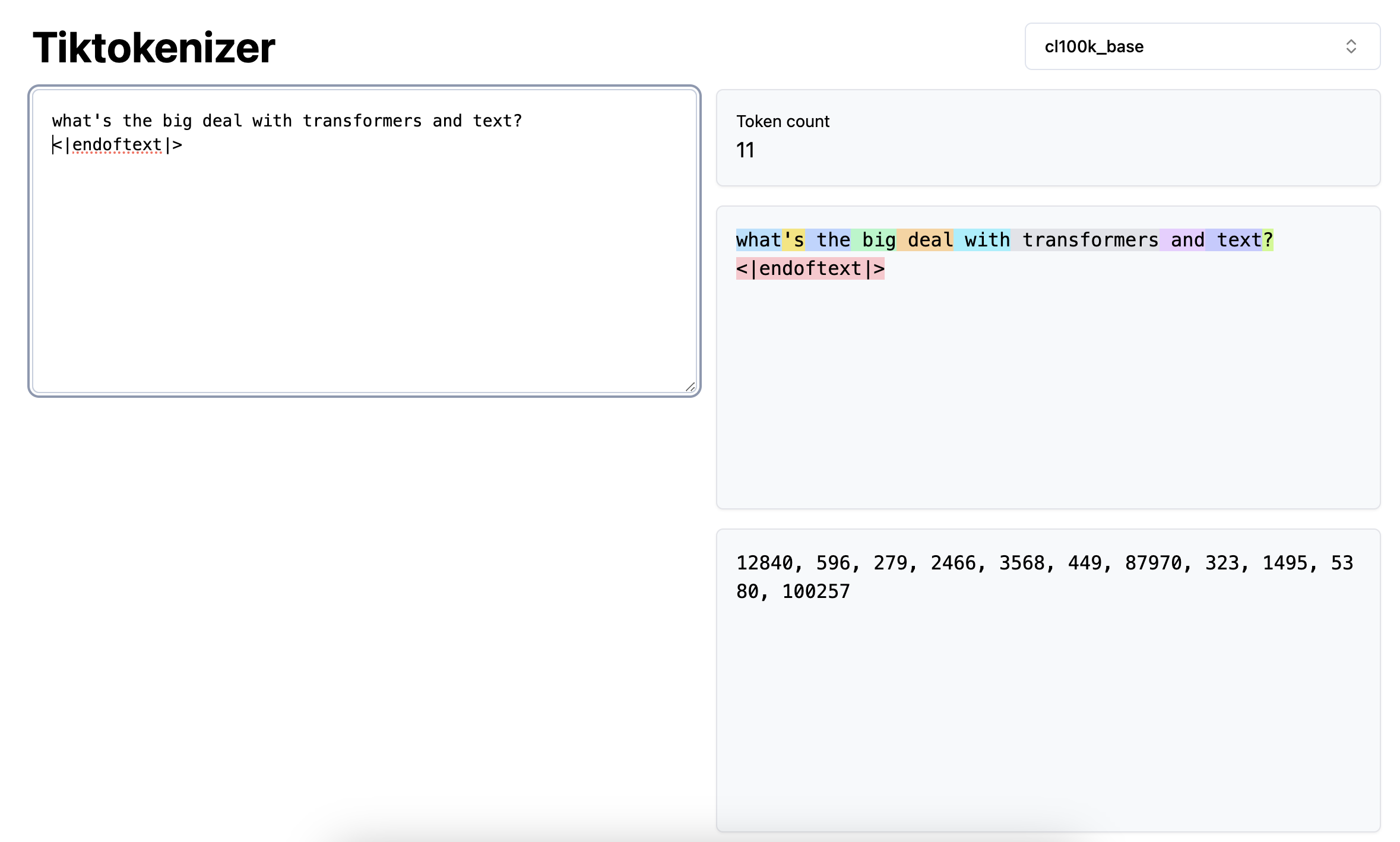Viewport: 1400px width, 842px height.
Task: Click token ID 100257 in the list
Action: coord(816,591)
